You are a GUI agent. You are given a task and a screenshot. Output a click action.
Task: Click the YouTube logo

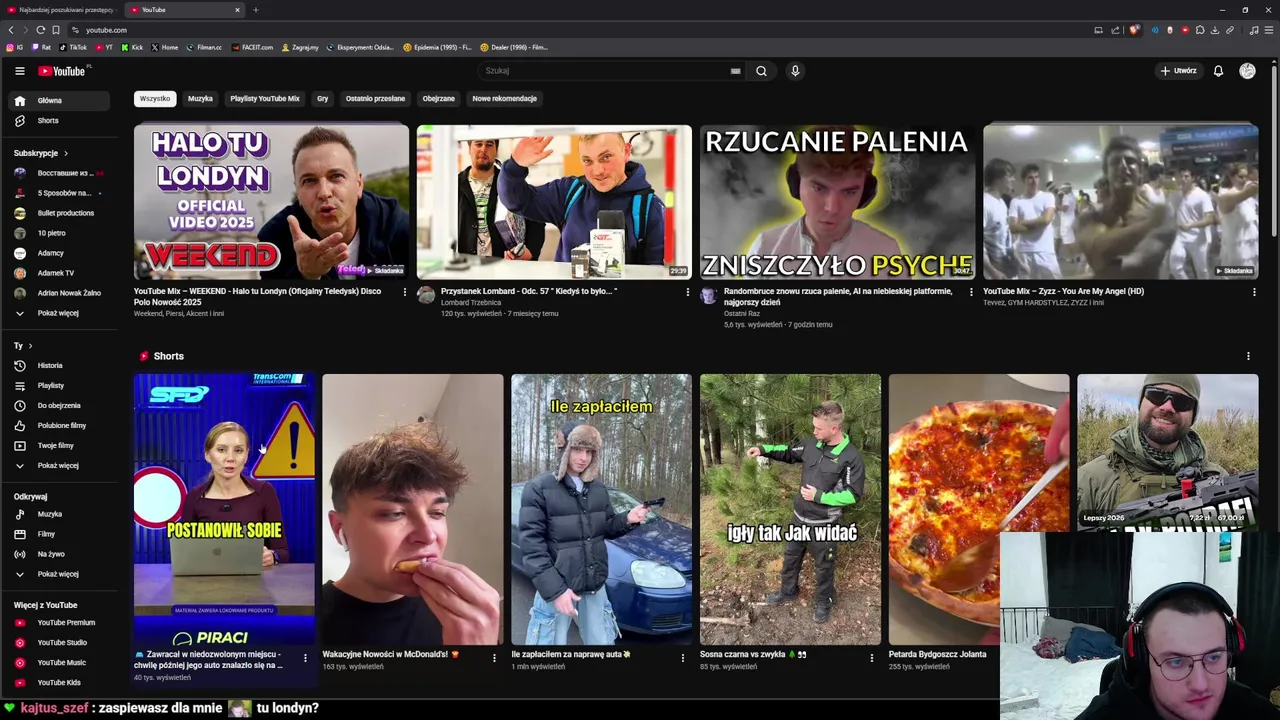[62, 71]
